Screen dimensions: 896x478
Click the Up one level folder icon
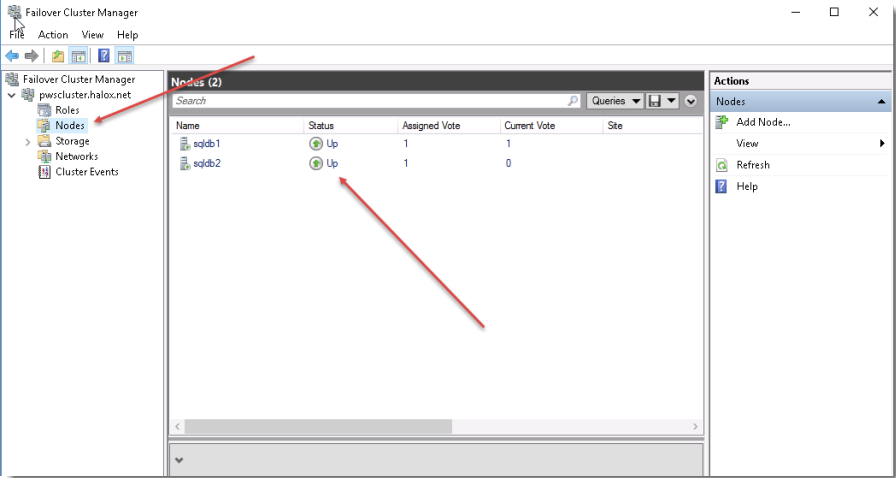[x=58, y=55]
